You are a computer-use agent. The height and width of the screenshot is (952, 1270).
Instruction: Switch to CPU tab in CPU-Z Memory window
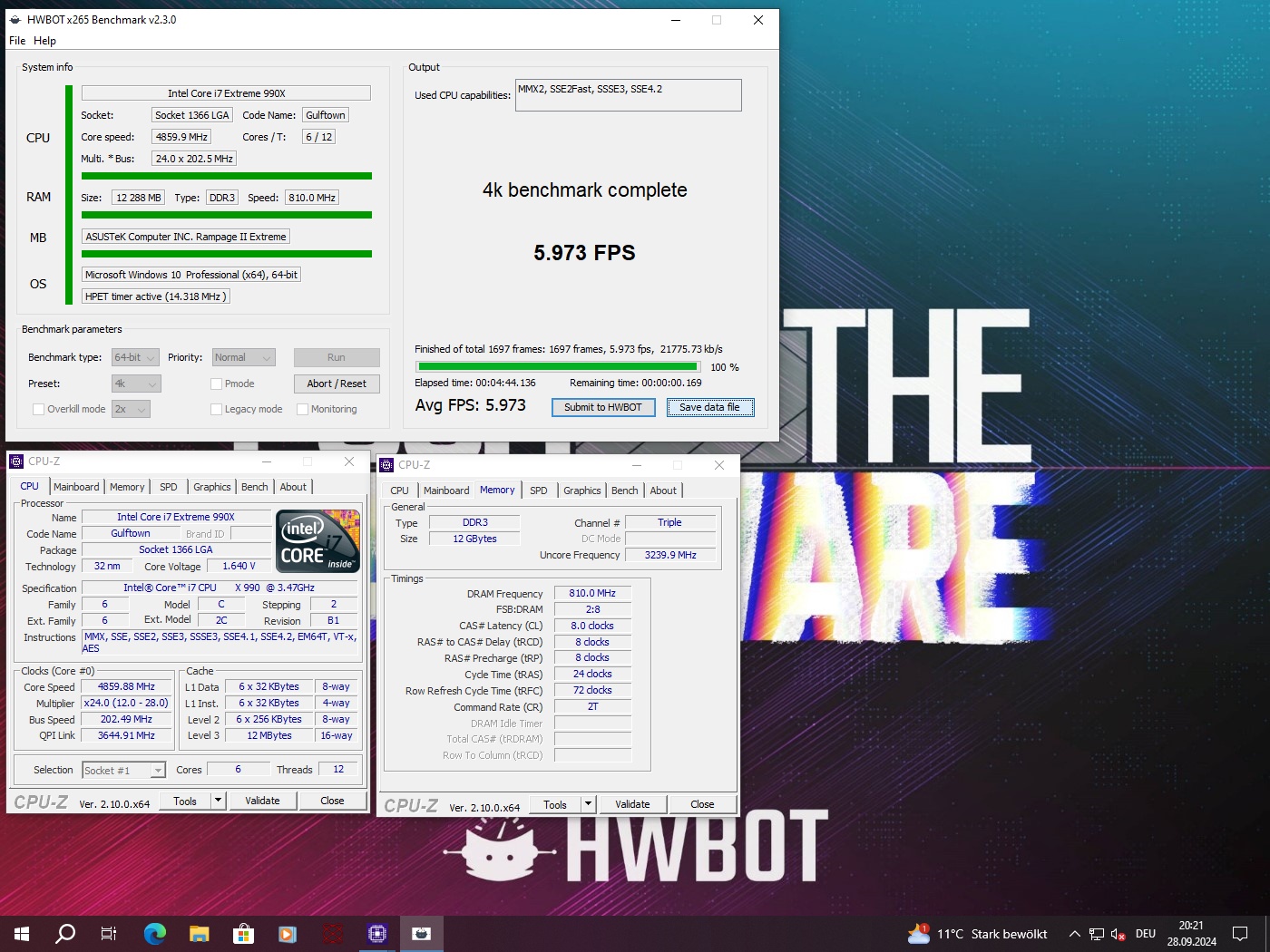click(x=400, y=491)
